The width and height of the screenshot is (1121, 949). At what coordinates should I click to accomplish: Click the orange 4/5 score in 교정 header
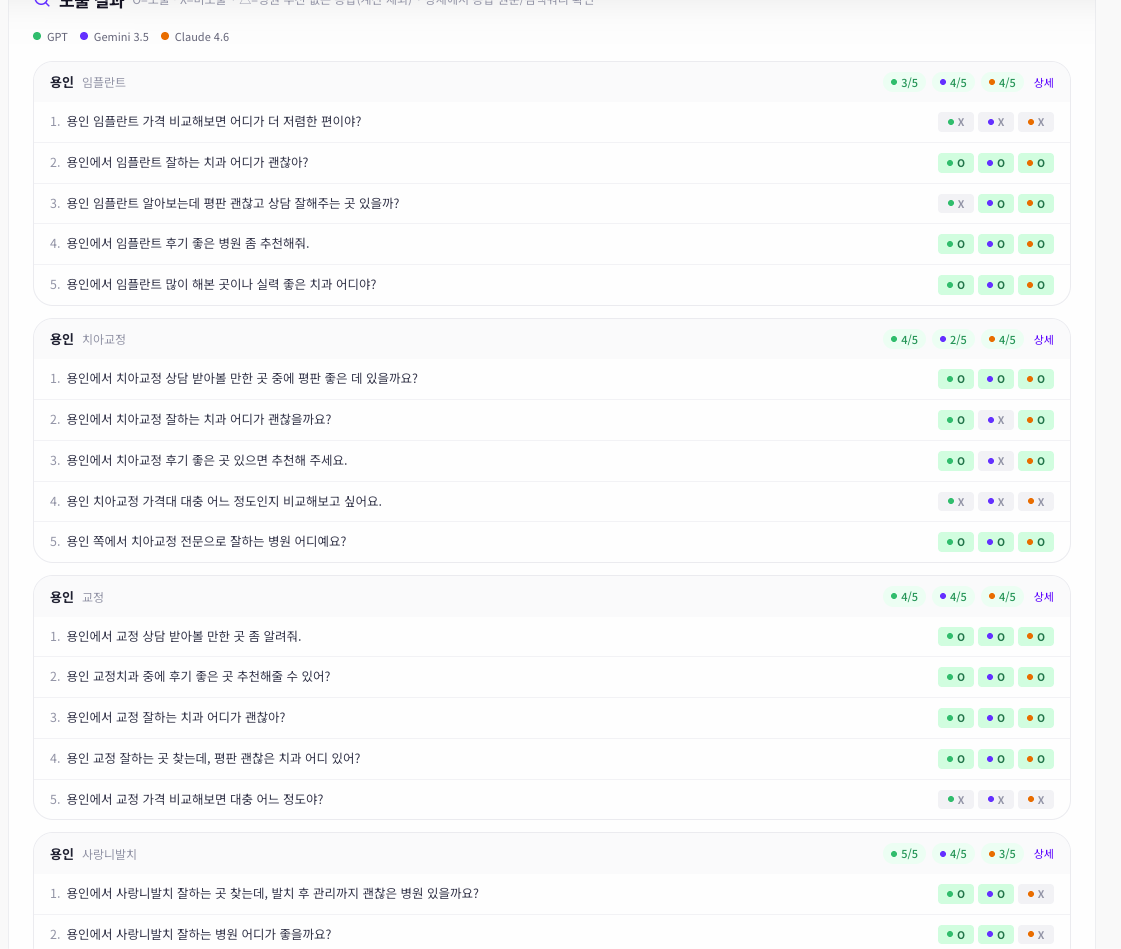1001,596
